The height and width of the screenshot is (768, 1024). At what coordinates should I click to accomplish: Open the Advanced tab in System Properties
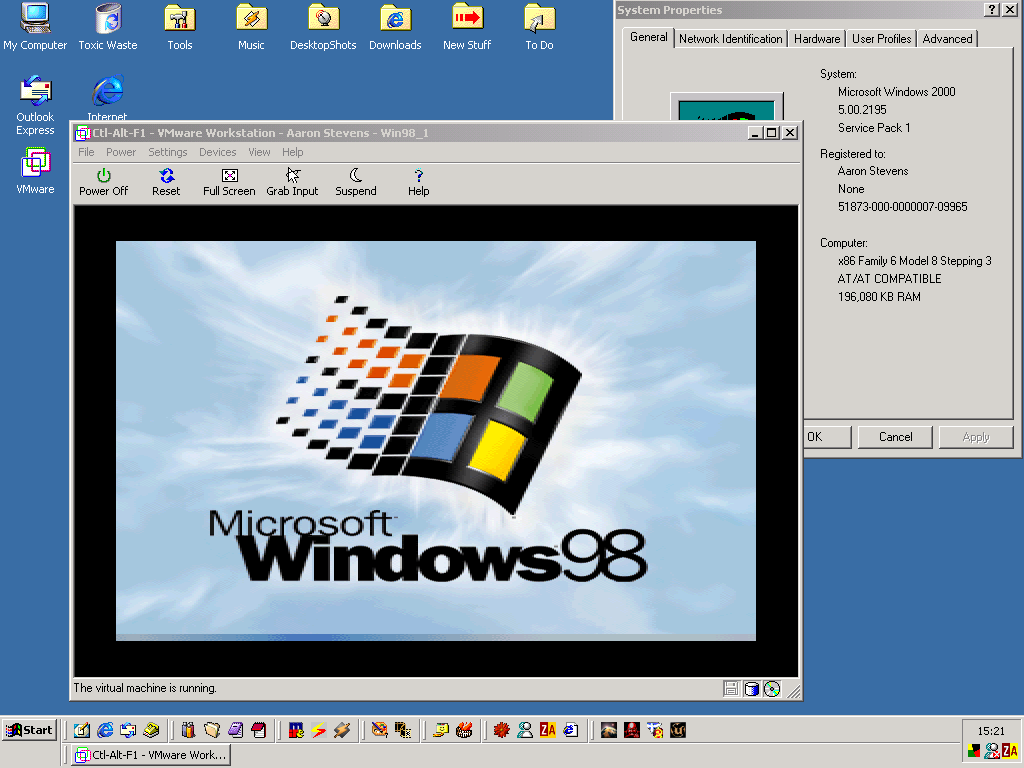947,39
